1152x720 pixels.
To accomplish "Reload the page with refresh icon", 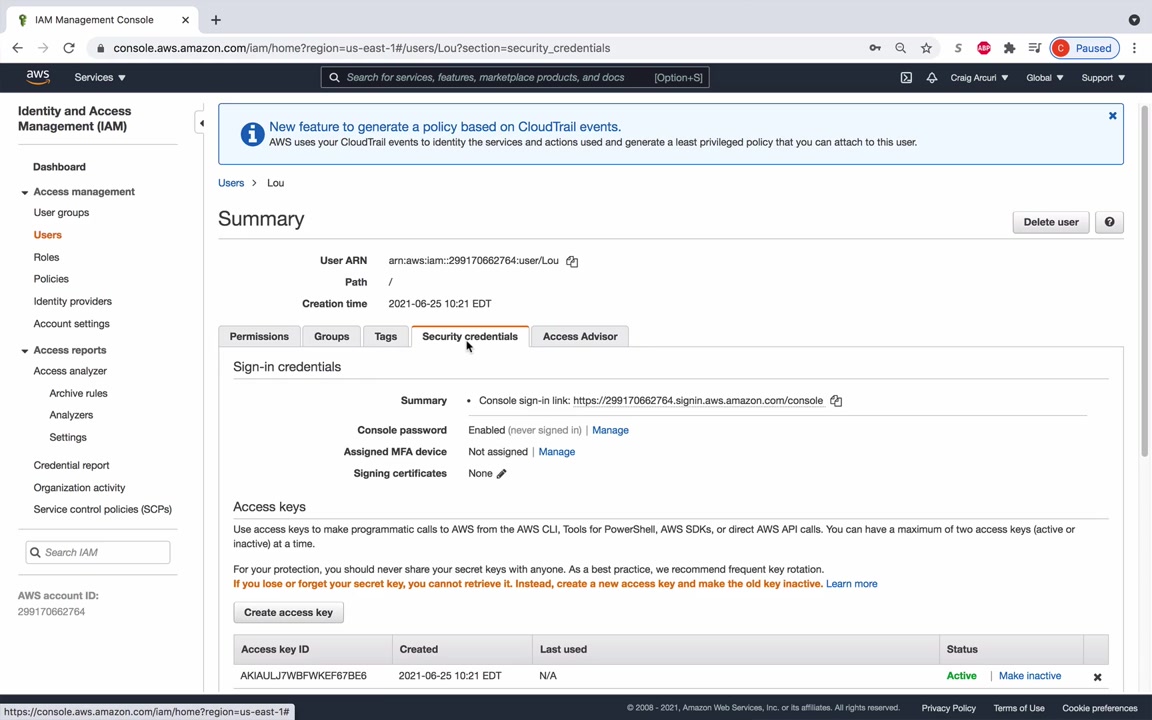I will click(x=69, y=48).
